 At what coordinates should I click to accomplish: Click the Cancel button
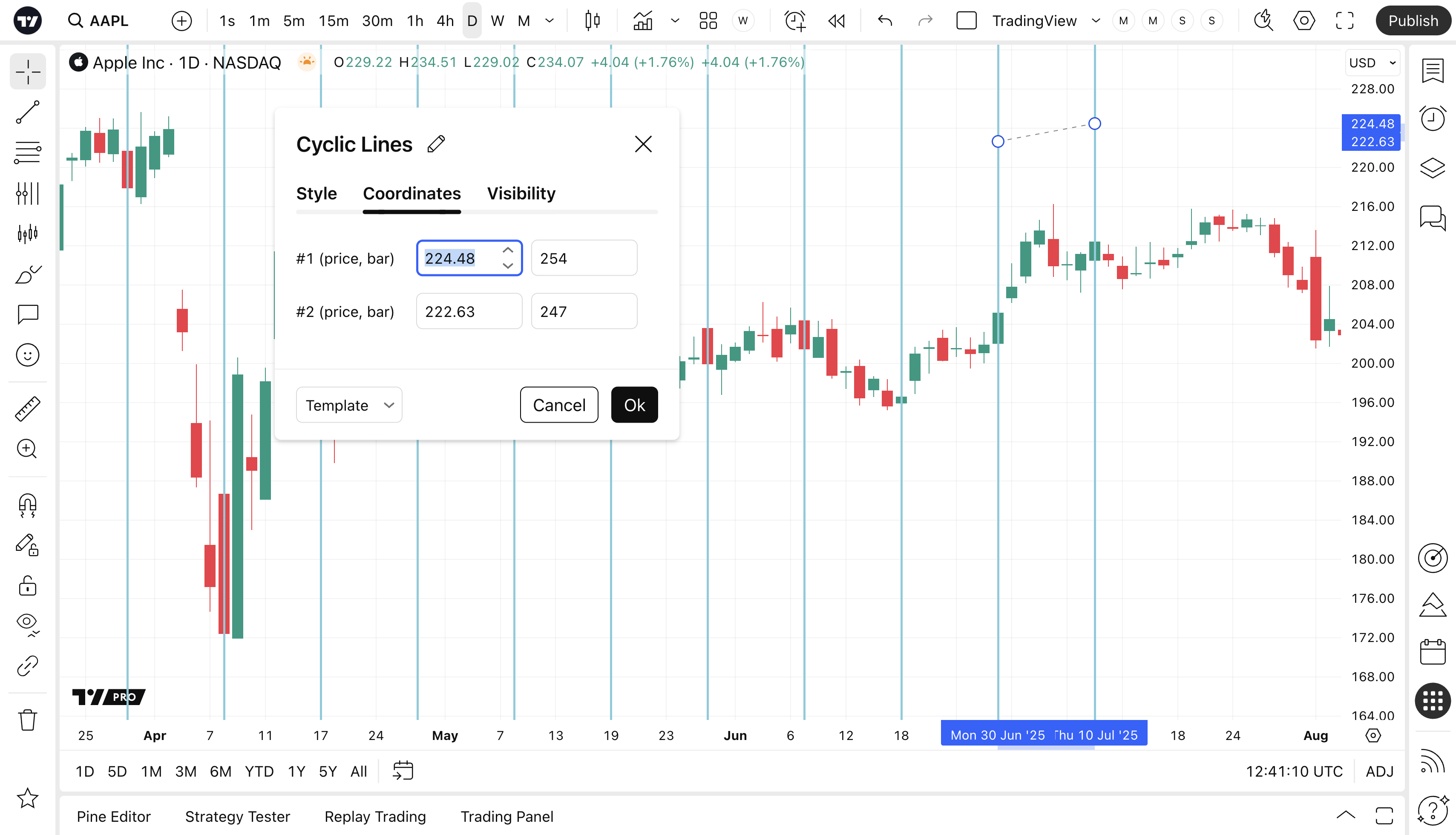(x=558, y=405)
